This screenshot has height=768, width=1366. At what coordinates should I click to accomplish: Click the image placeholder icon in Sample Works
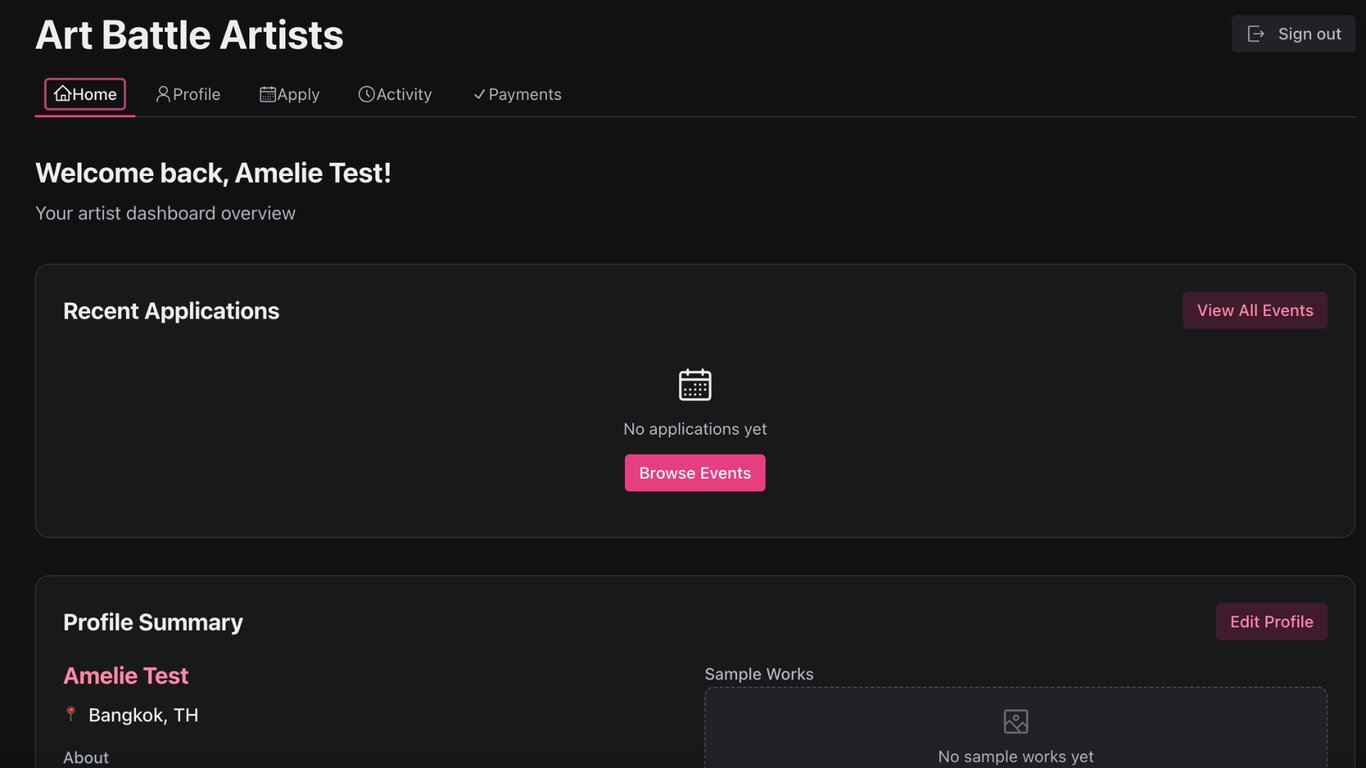pyautogui.click(x=1016, y=721)
